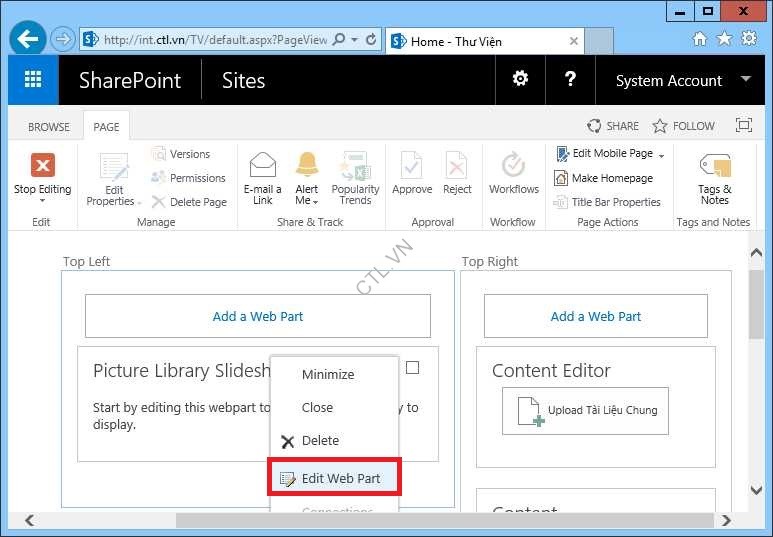The height and width of the screenshot is (537, 773).
Task: Click the Workflows ribbon icon
Action: 513,166
